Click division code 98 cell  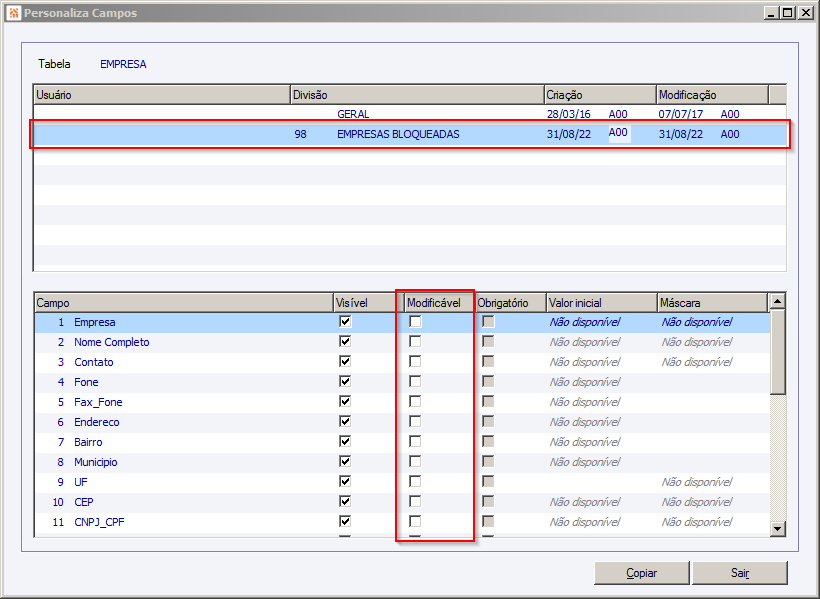click(x=300, y=134)
